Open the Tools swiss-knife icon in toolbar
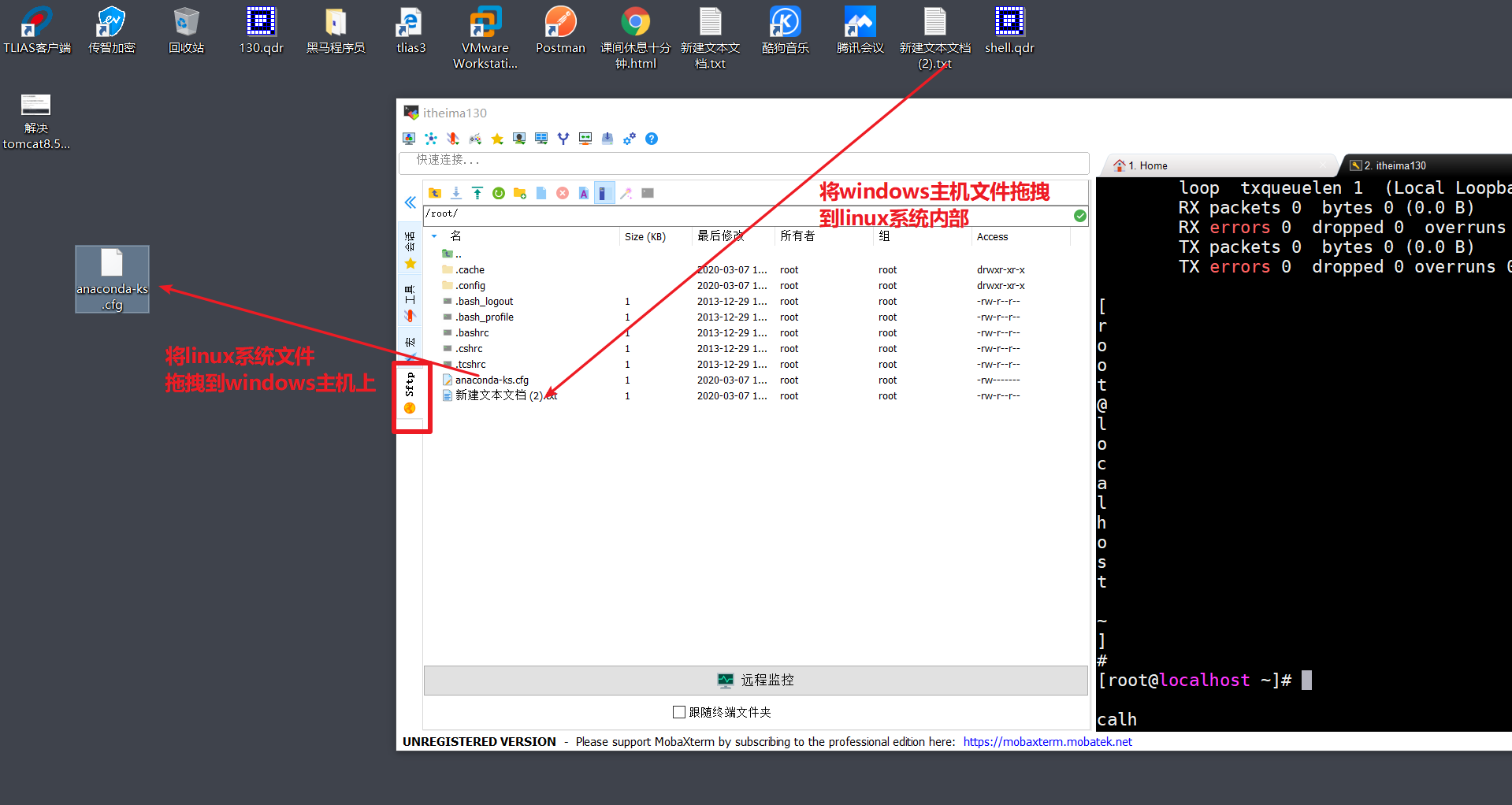Screen dimensions: 1512x805 click(453, 139)
